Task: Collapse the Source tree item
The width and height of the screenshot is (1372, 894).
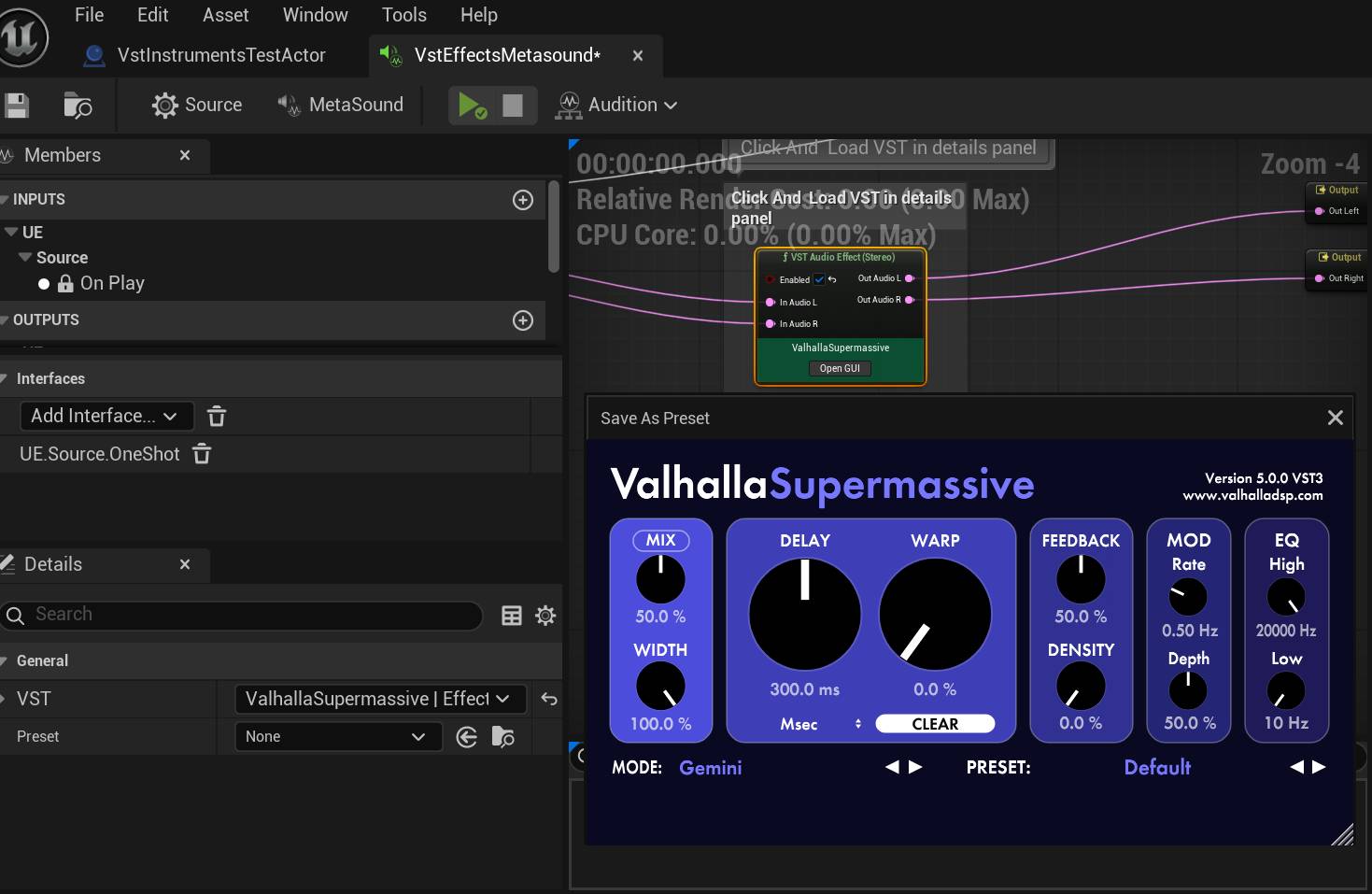Action: 25,257
